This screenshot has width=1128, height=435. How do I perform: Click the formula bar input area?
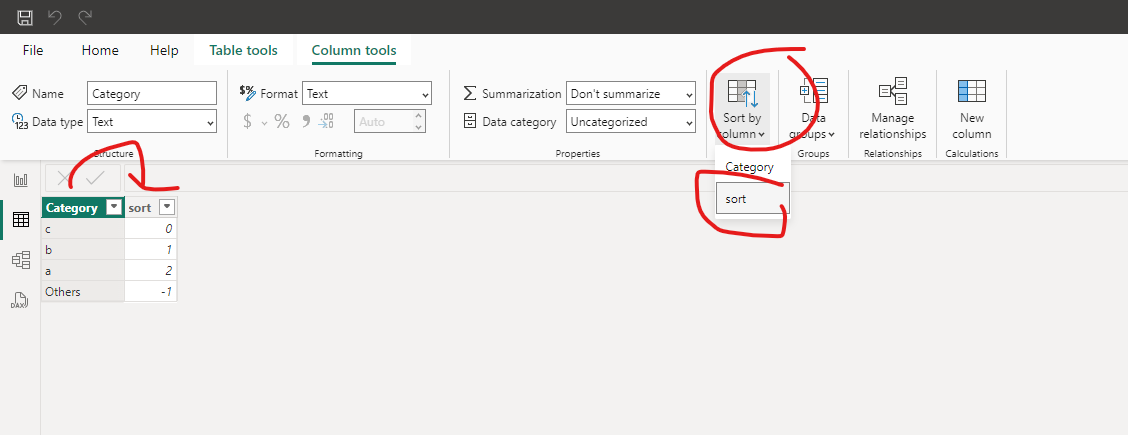click(x=626, y=178)
